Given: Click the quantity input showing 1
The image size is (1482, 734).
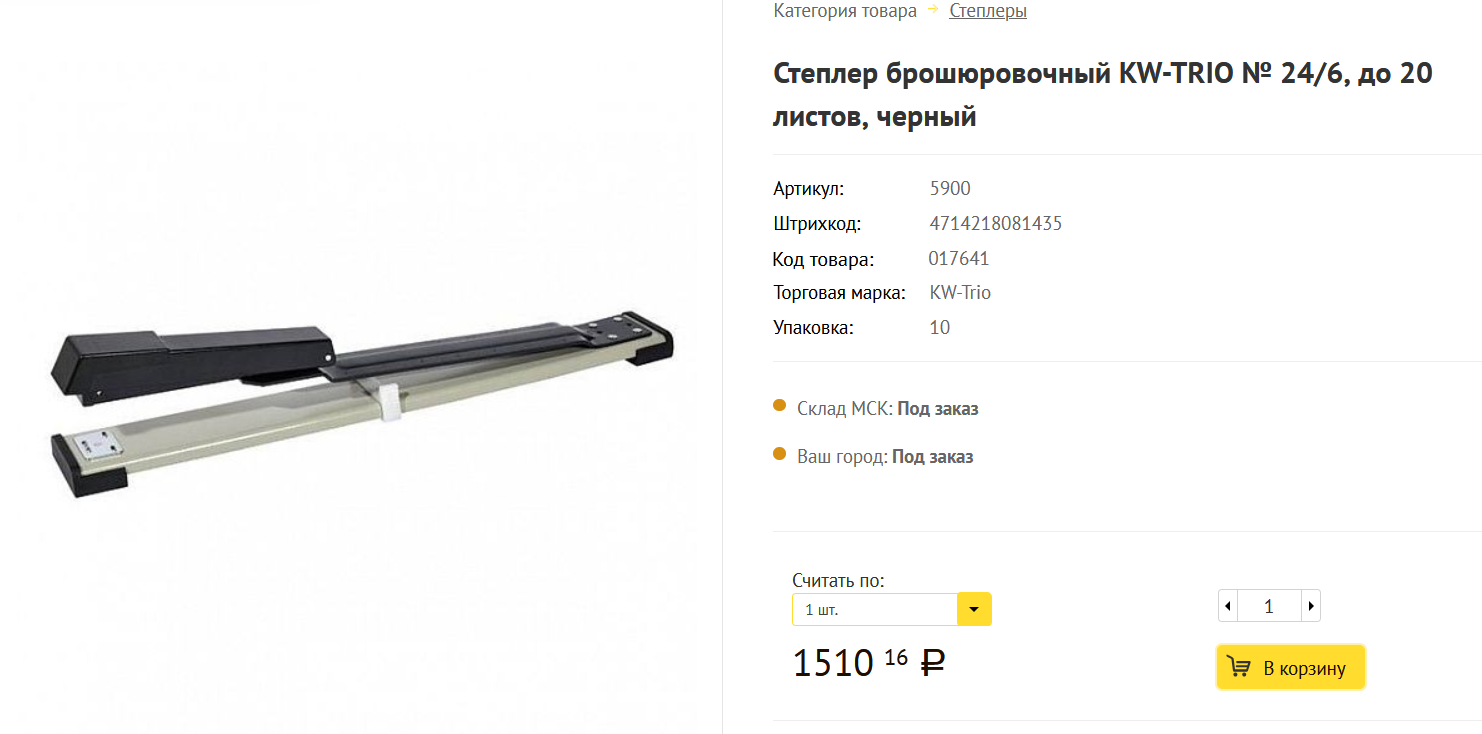Looking at the screenshot, I should (x=1269, y=606).
